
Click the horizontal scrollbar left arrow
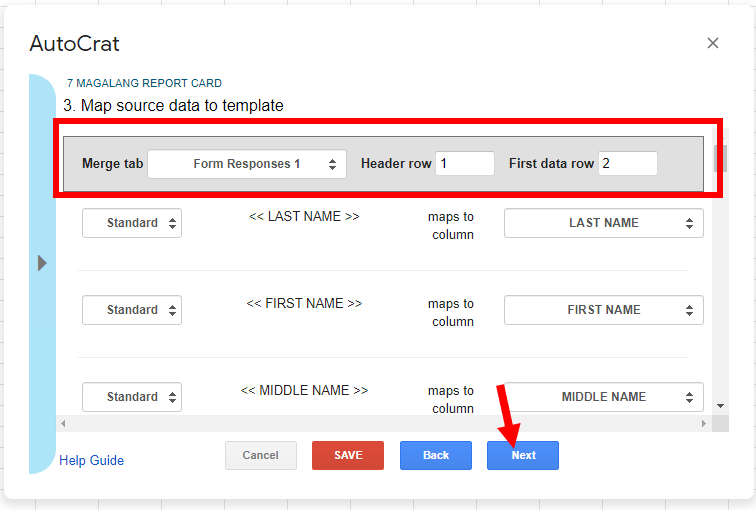coord(63,423)
